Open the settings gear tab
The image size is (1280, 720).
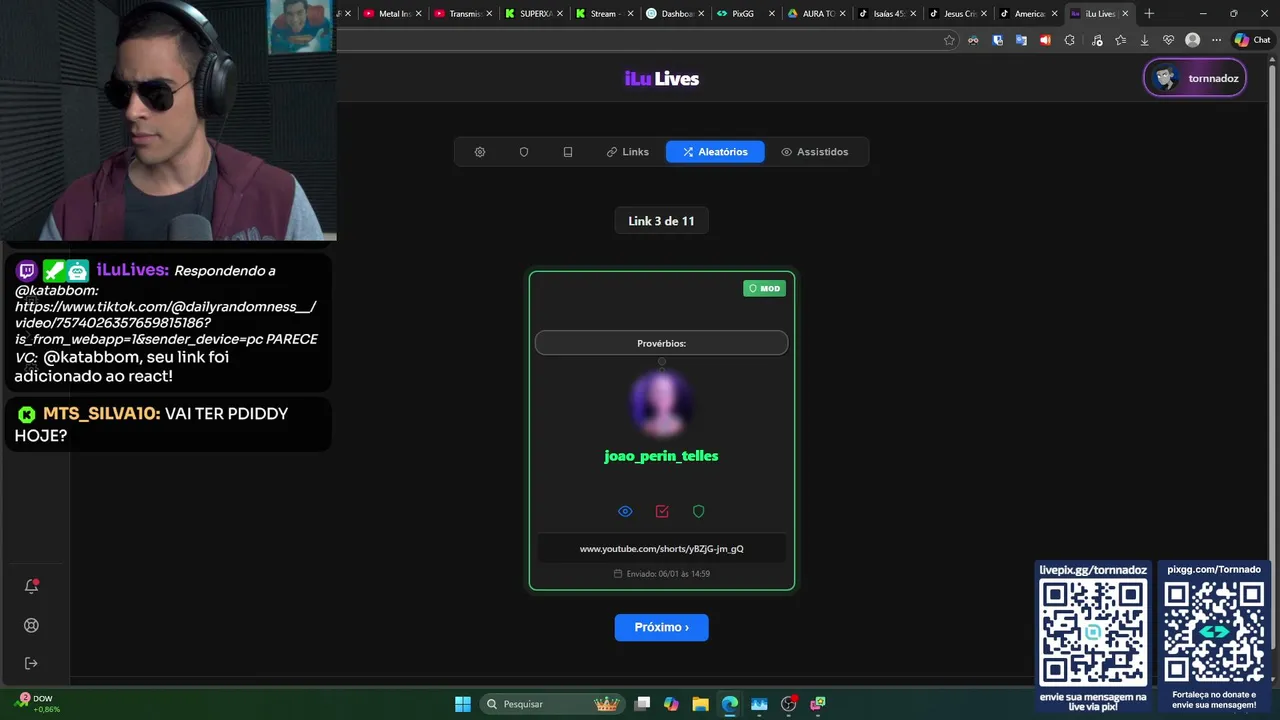pos(480,152)
